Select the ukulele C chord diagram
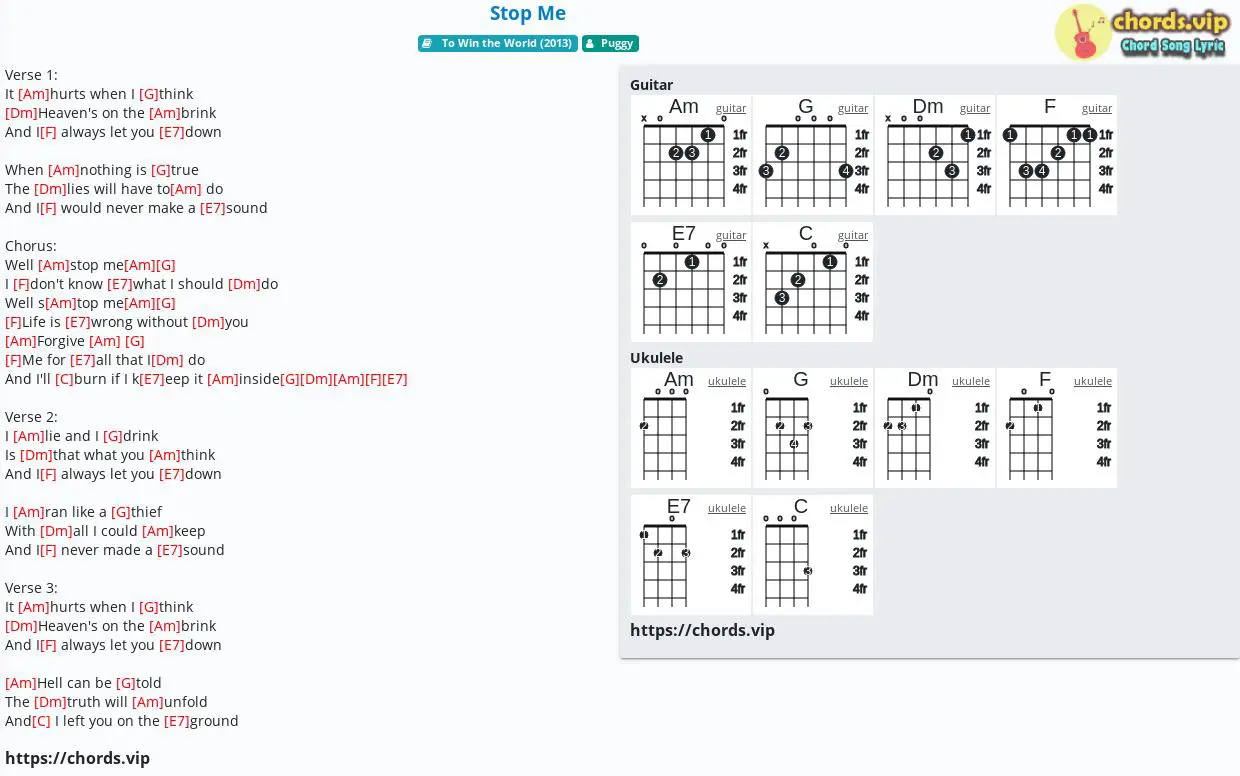1240x776 pixels. (x=813, y=555)
